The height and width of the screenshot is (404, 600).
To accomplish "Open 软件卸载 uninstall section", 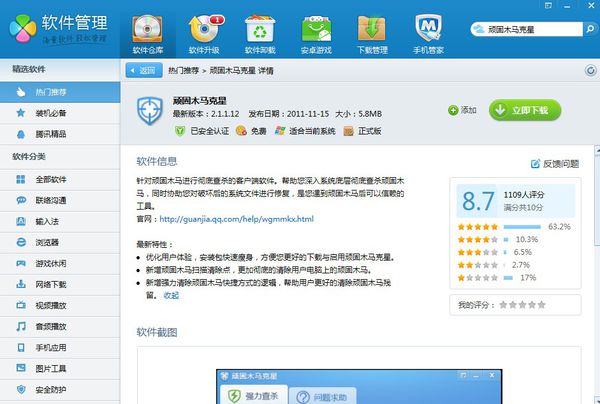I will [x=260, y=34].
